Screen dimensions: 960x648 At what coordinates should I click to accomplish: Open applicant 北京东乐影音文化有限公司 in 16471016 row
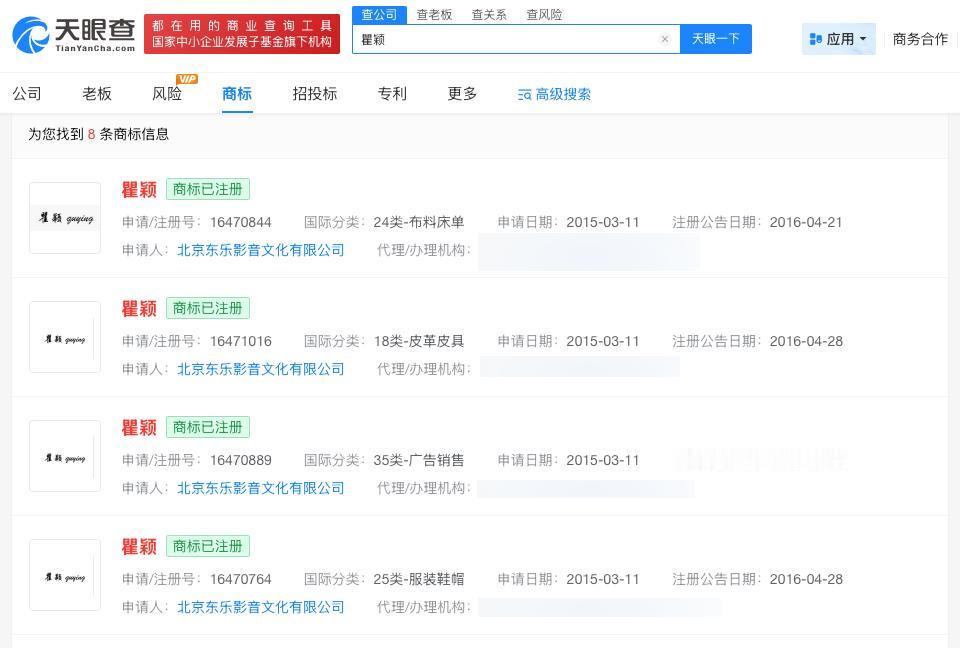point(261,369)
